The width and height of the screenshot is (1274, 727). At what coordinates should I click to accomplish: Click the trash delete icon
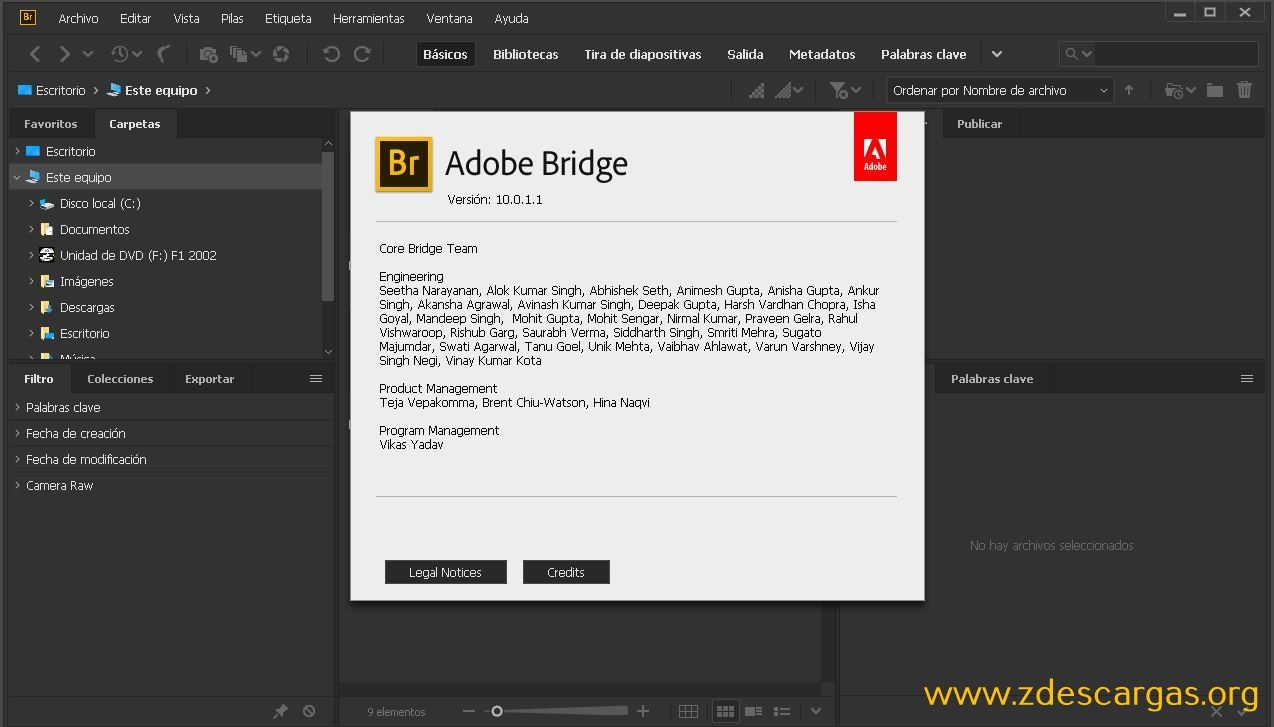1244,90
